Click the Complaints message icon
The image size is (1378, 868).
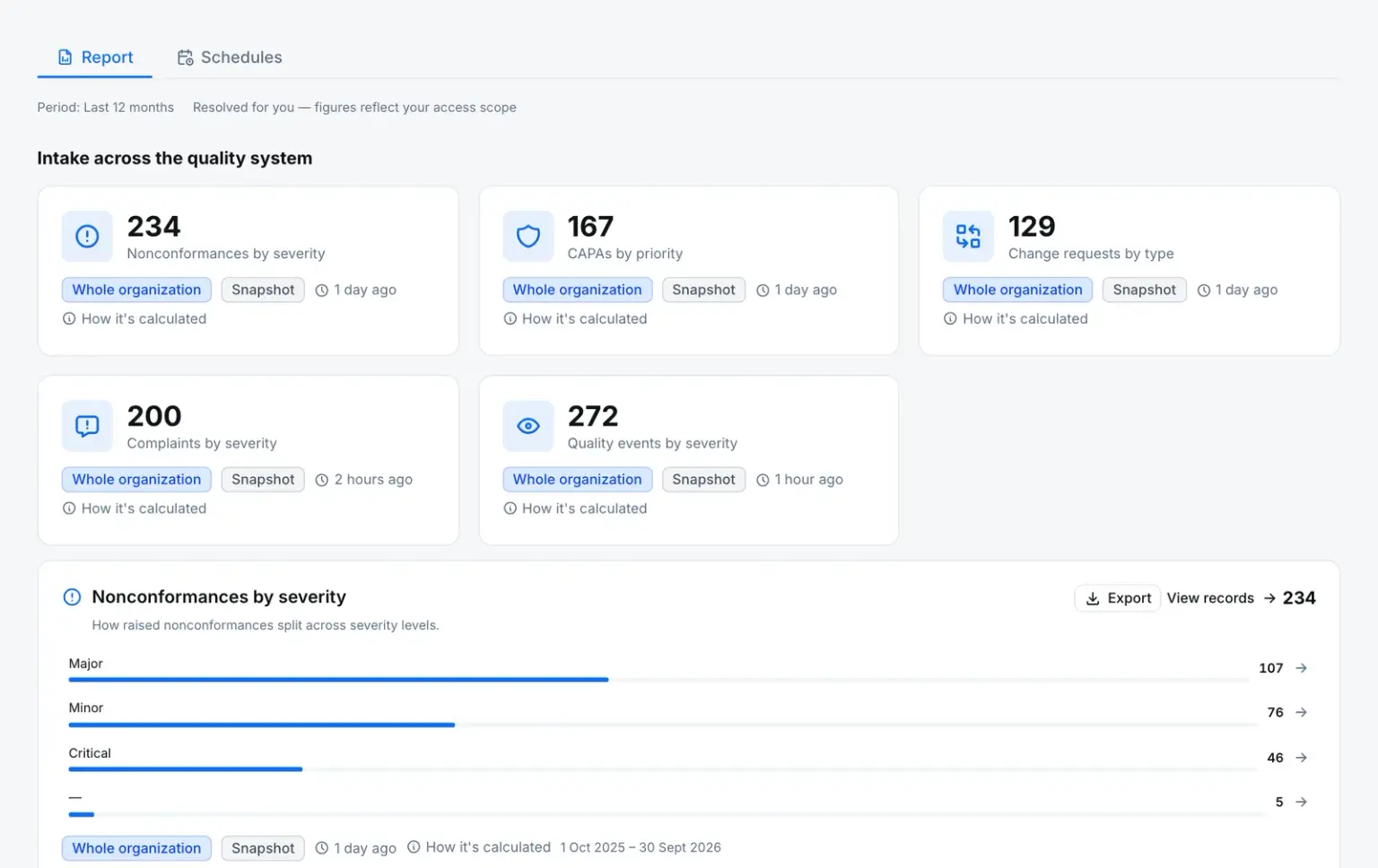tap(87, 426)
